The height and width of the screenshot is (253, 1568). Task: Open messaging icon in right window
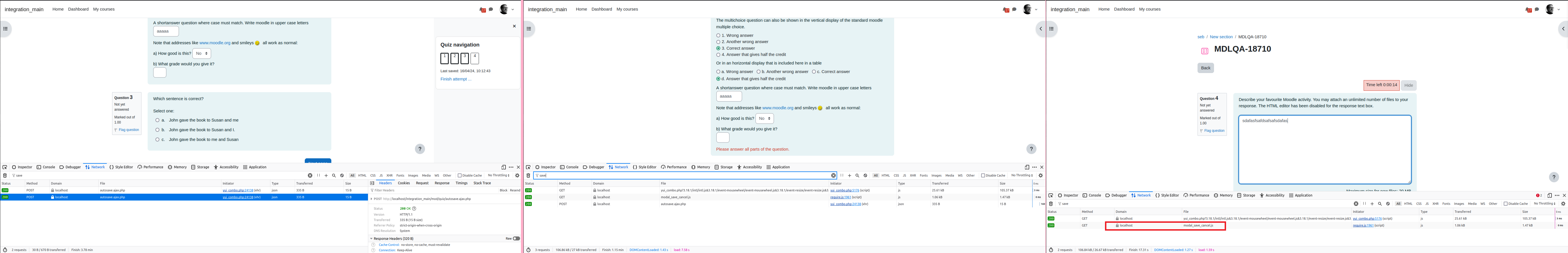pos(1537,9)
